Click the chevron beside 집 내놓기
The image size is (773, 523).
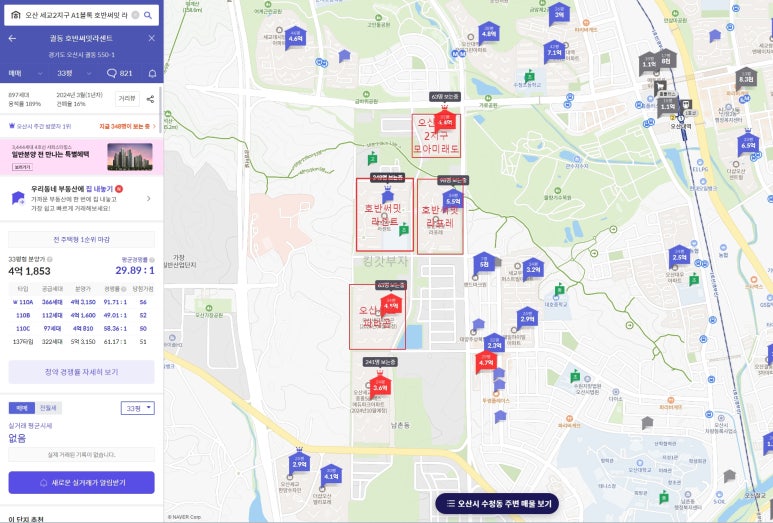tap(148, 199)
